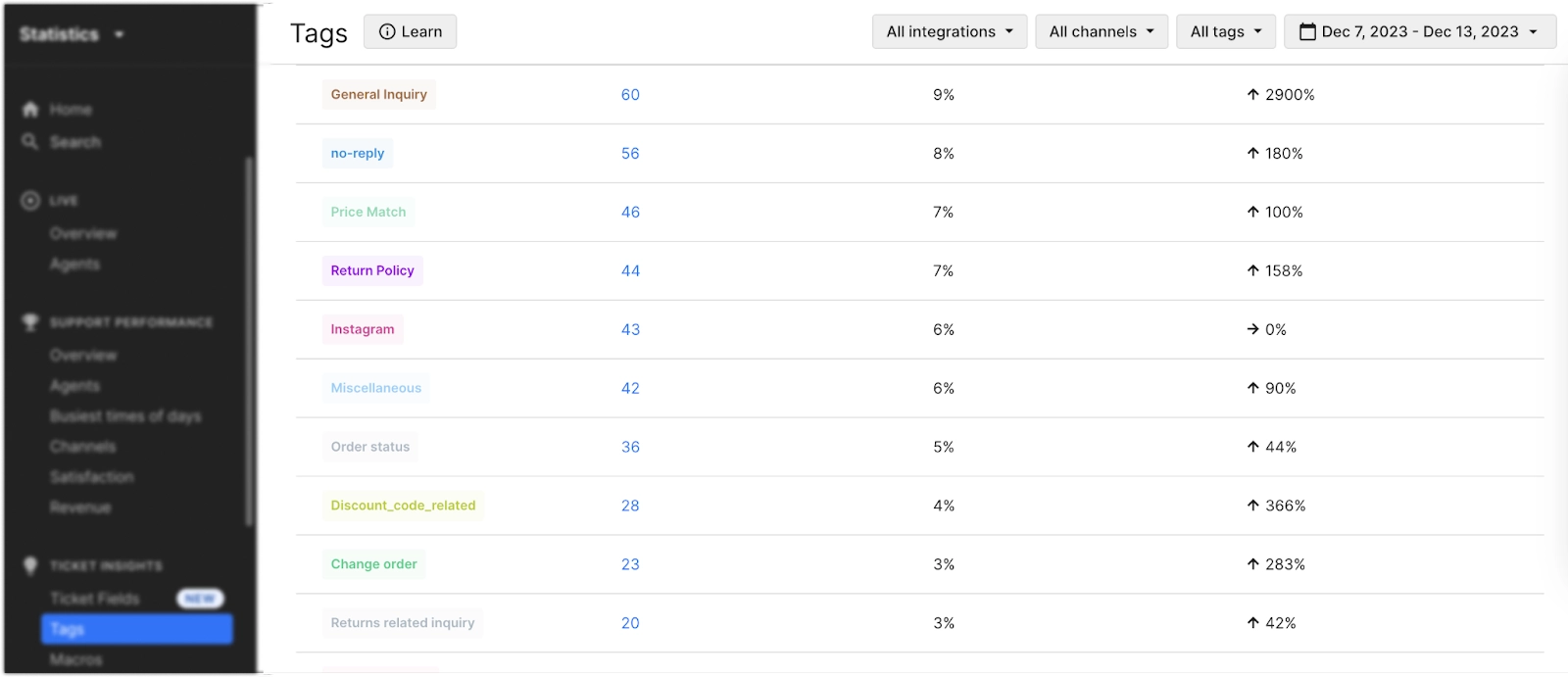This screenshot has width=1568, height=677.
Task: Click the Return Policy ticket count 44
Action: tap(630, 271)
